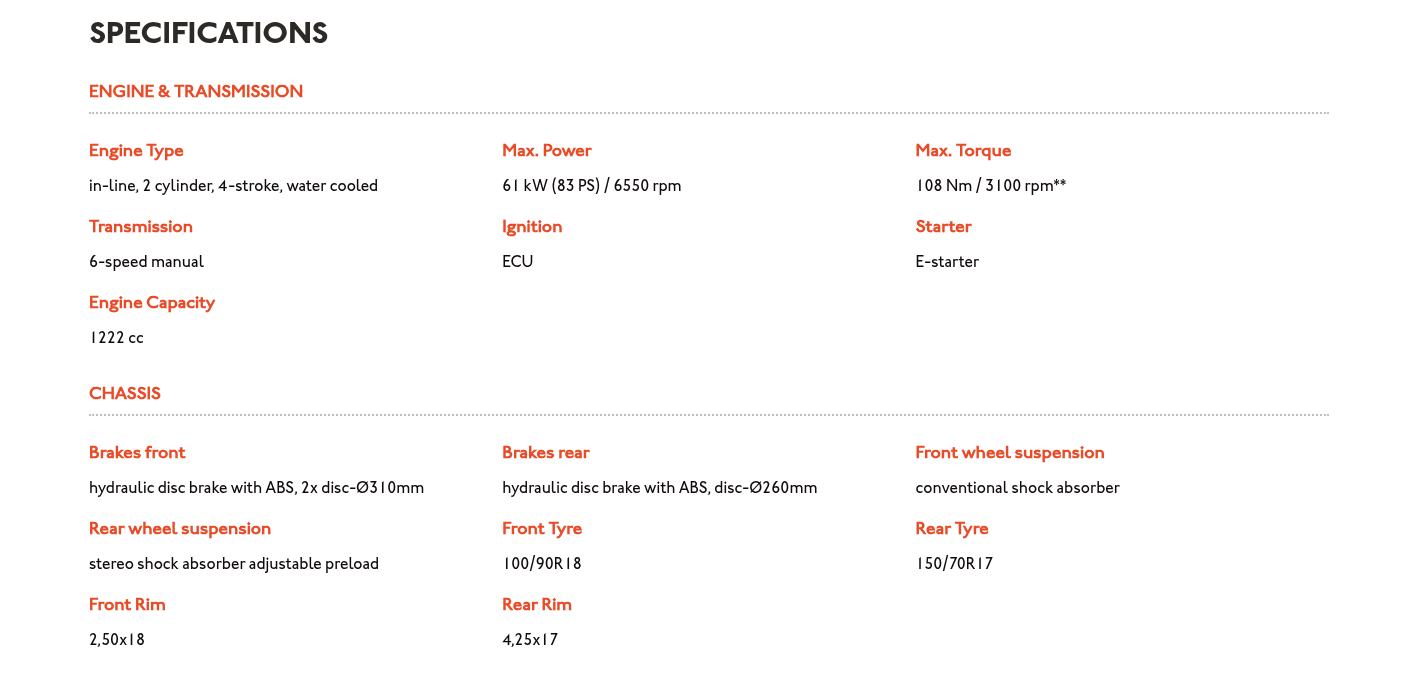Click the Front Rim label
This screenshot has width=1426, height=674.
(127, 605)
